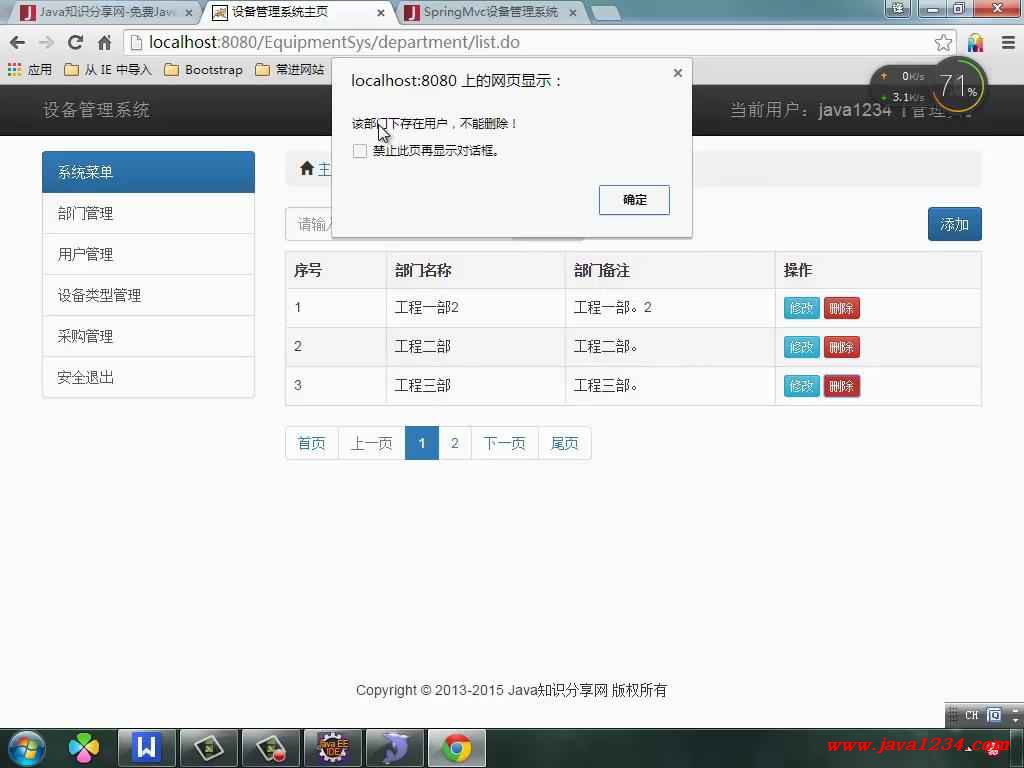Viewport: 1024px width, 768px height.
Task: Go to 首页 in pagination
Action: point(312,443)
